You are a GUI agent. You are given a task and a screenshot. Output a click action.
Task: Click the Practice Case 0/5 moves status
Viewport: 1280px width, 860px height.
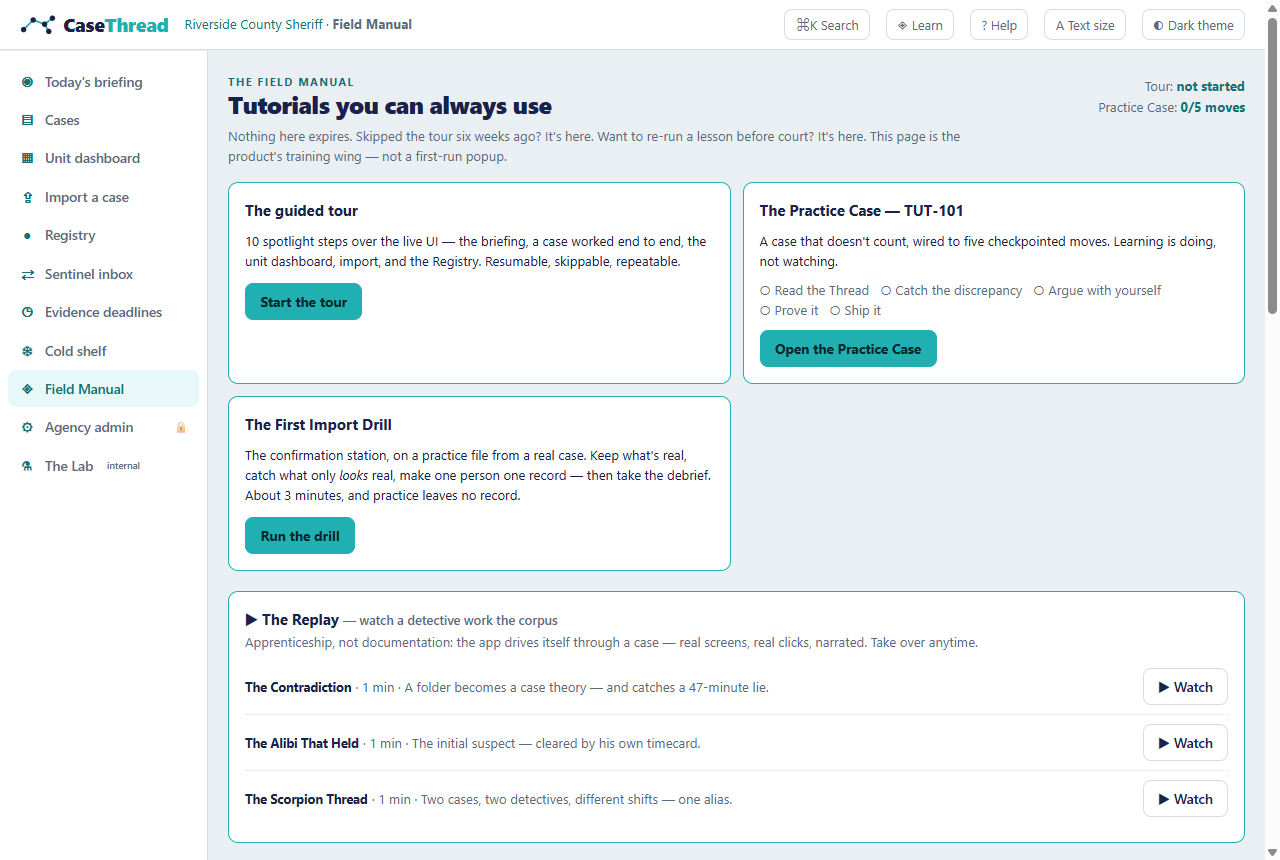click(x=1172, y=107)
